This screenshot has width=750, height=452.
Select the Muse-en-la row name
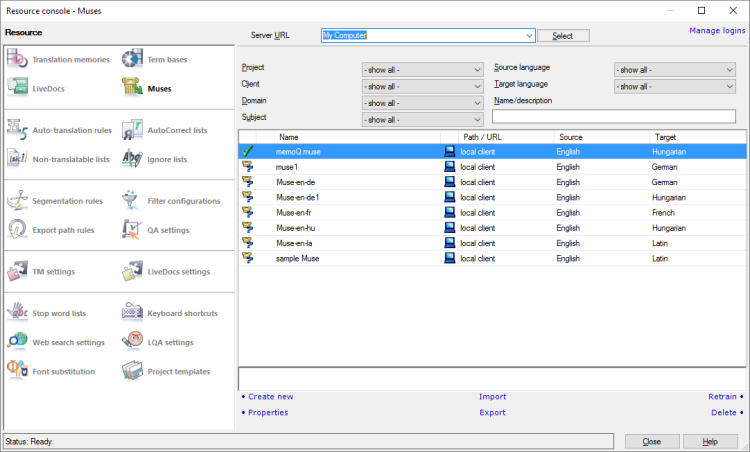[x=294, y=243]
